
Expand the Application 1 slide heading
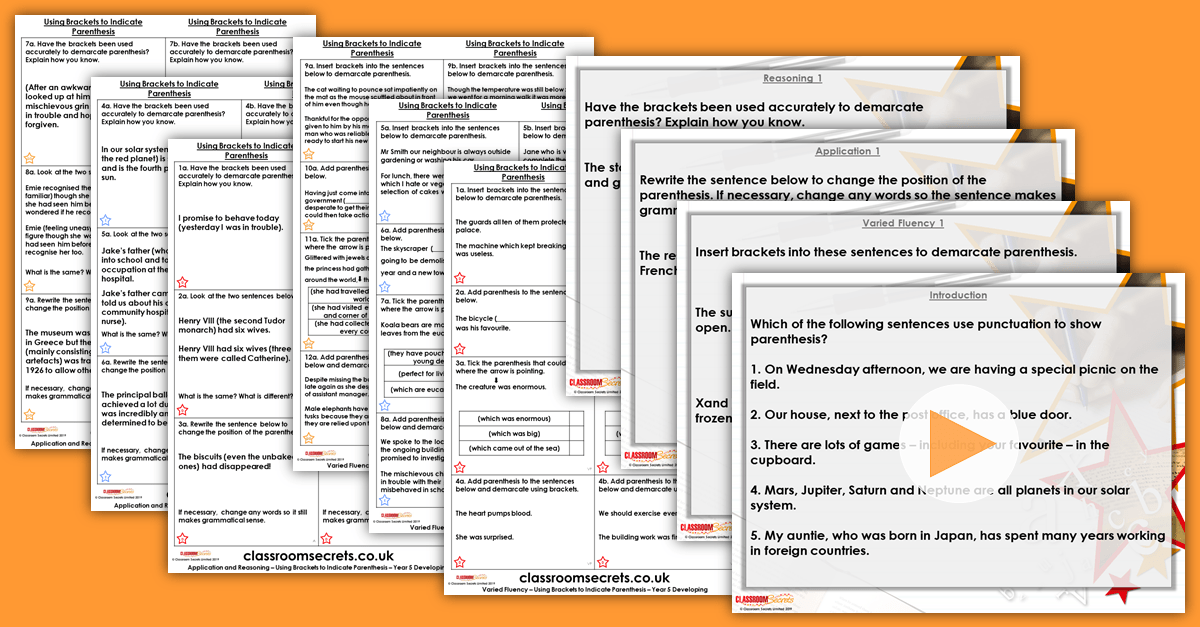tap(847, 151)
